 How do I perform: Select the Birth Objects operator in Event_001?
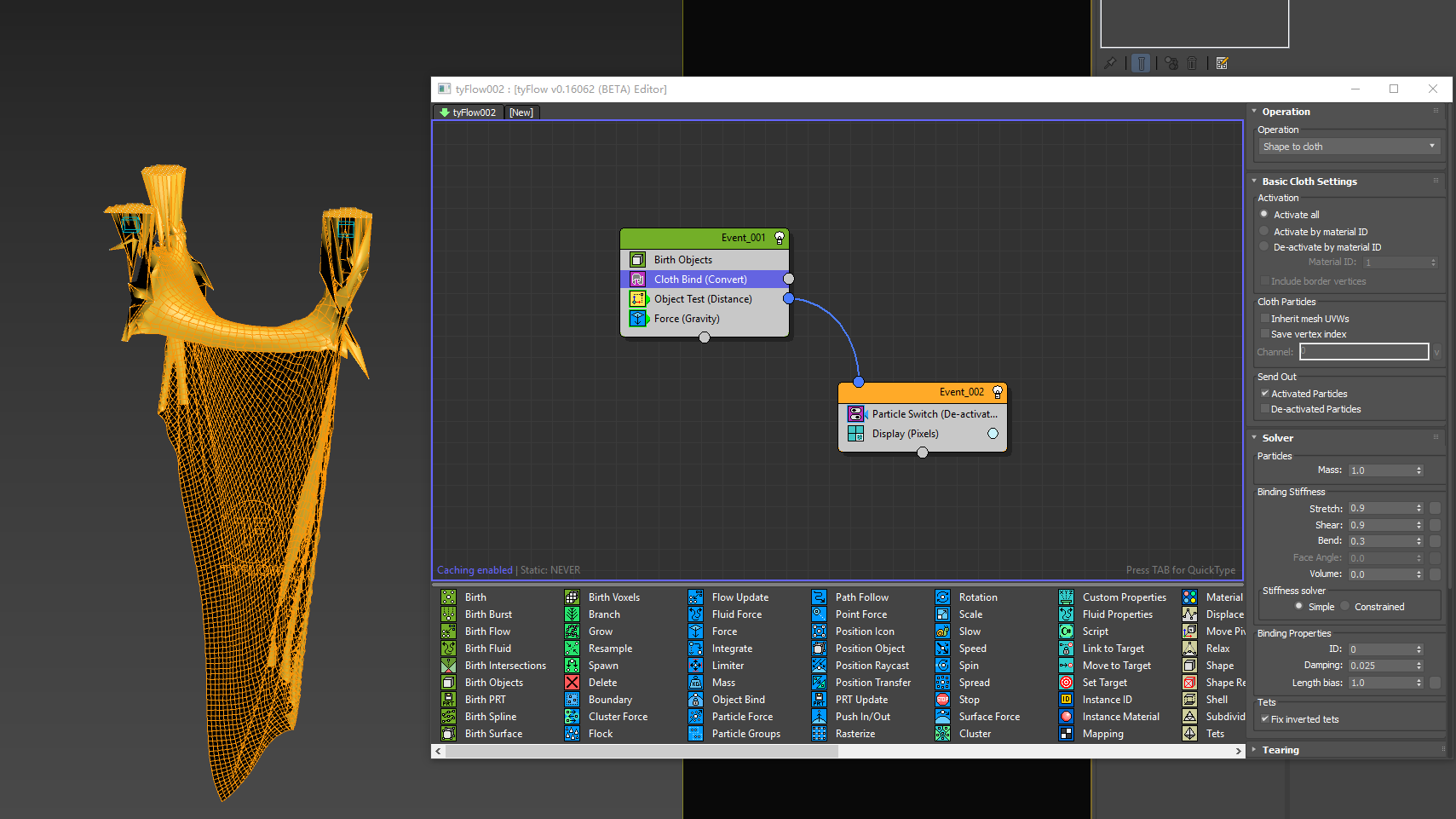click(705, 260)
